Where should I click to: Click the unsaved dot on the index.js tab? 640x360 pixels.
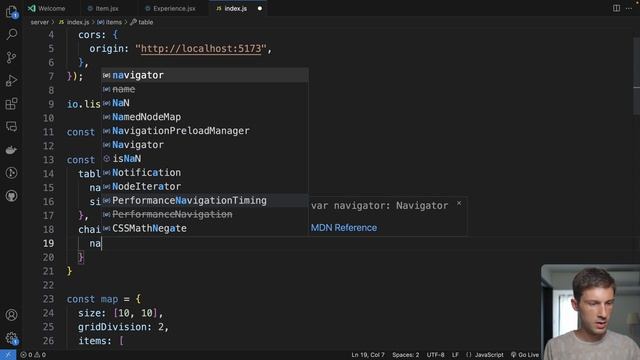coord(260,8)
